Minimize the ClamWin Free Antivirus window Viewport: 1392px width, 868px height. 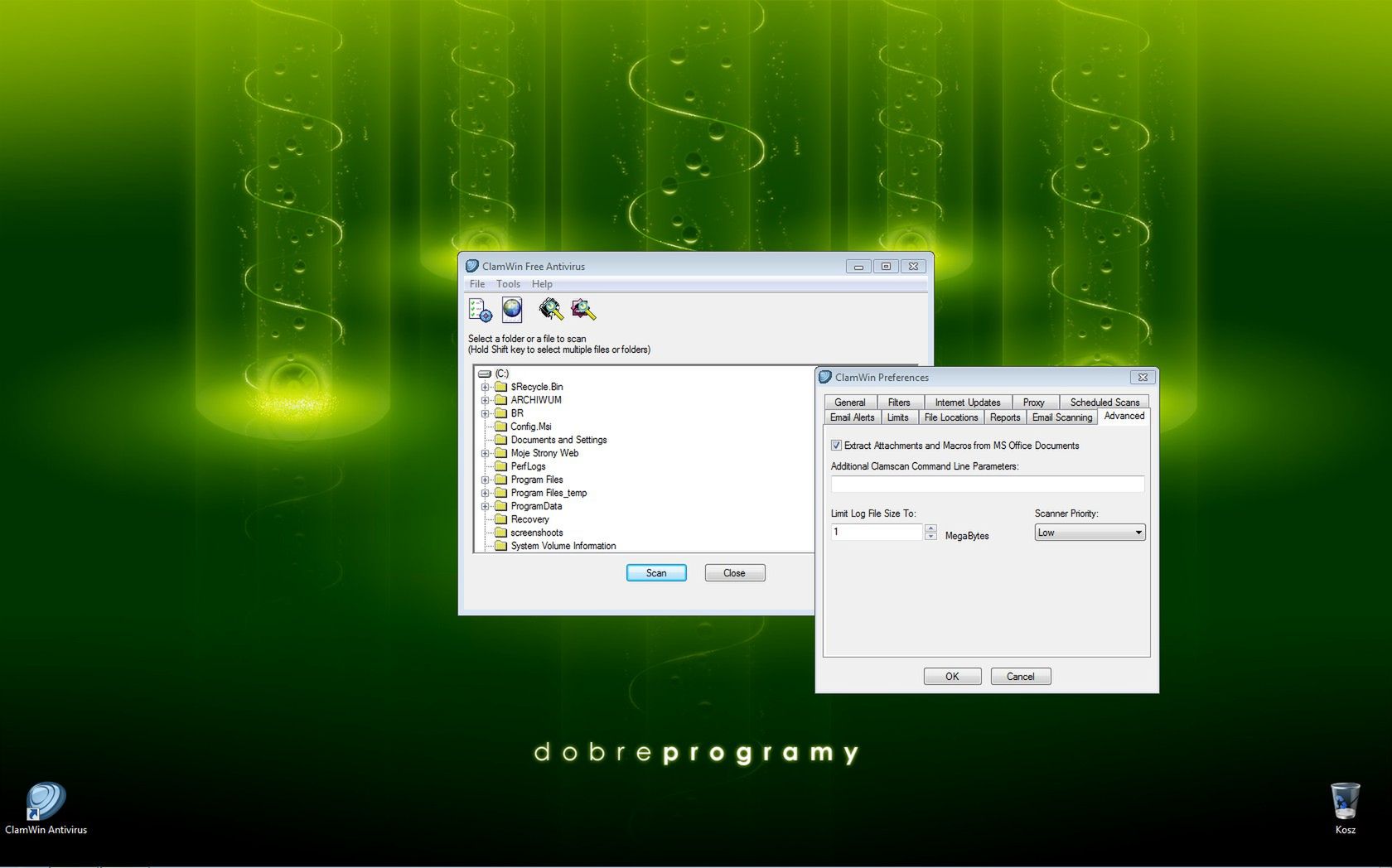tap(858, 266)
